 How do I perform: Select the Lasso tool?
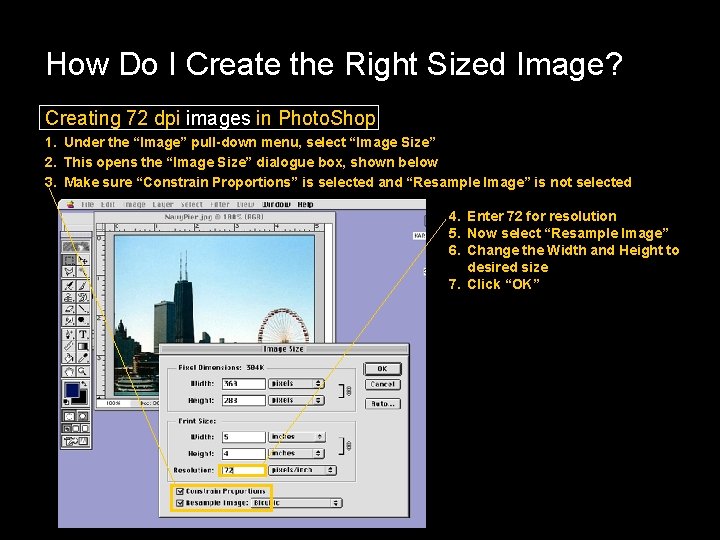pyautogui.click(x=69, y=272)
